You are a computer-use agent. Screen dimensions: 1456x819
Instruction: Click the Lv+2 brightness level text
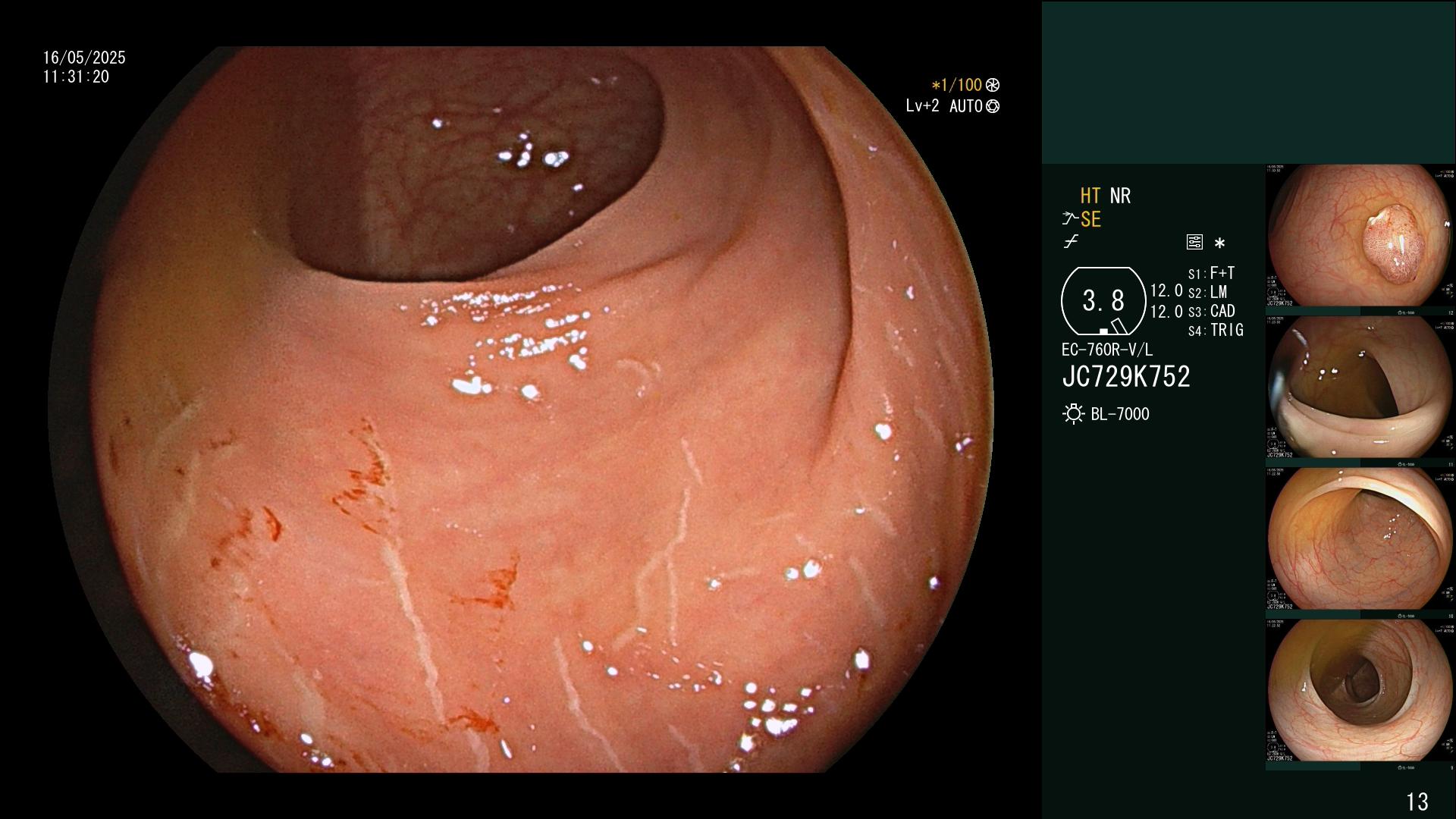922,106
